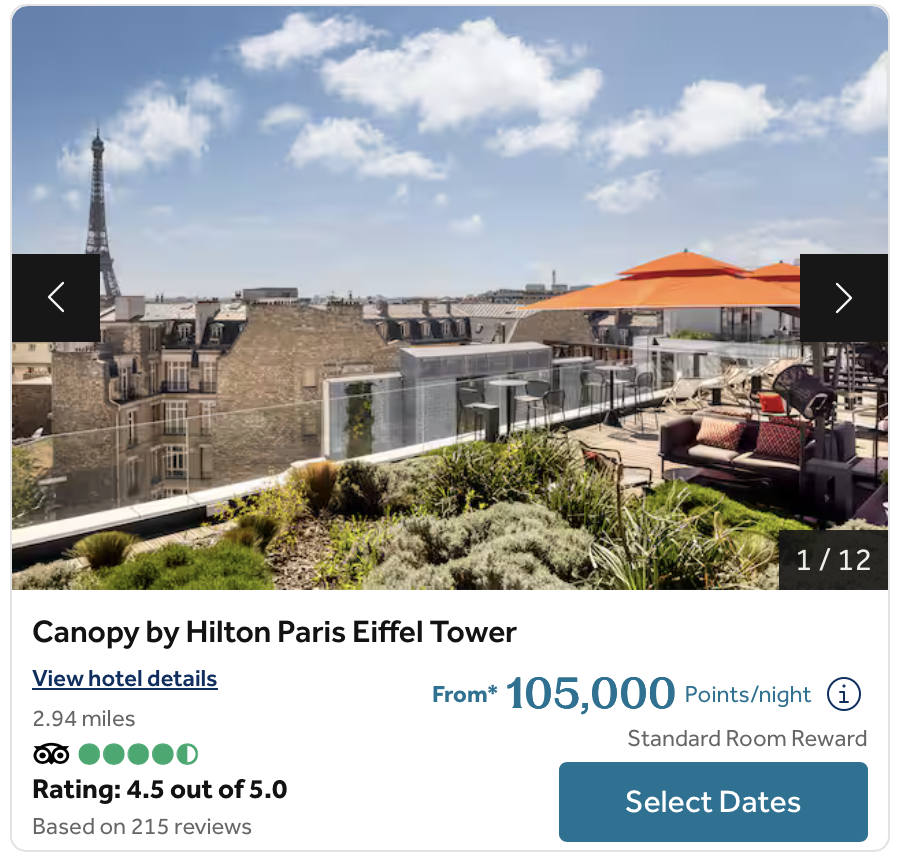Image resolution: width=906 pixels, height=862 pixels.
Task: Click the third green rating circle
Action: click(138, 754)
